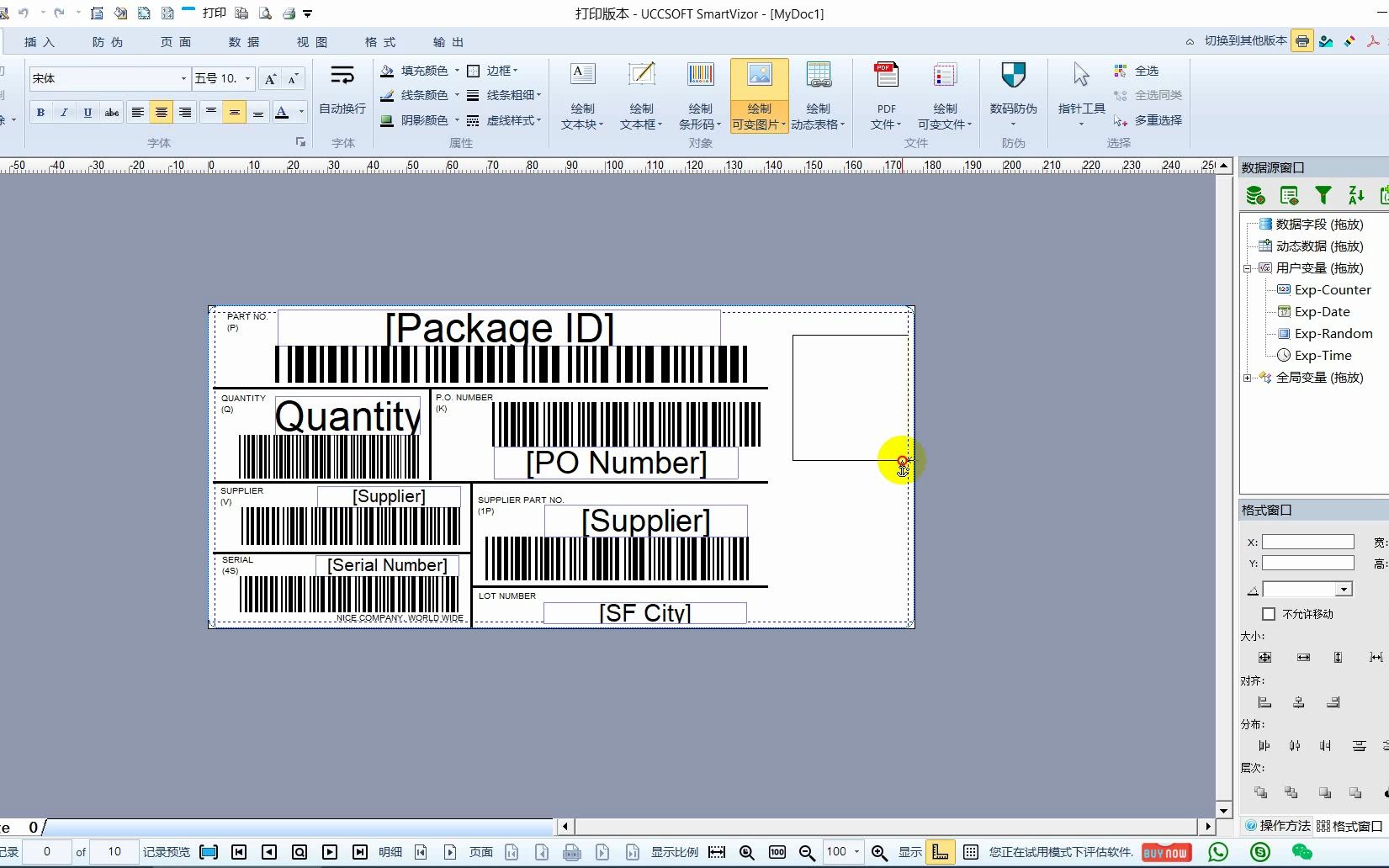Go to the first record
Screen dimensions: 1389x868
239,852
